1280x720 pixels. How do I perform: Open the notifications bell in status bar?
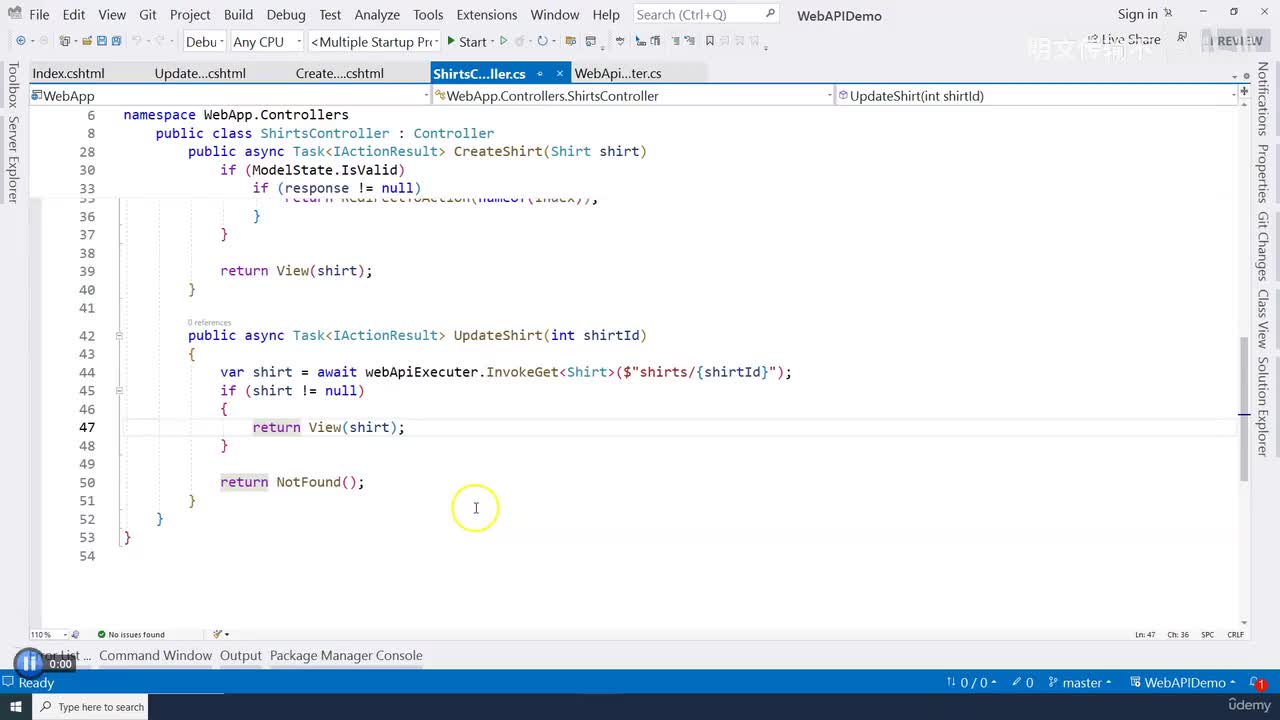point(1258,683)
